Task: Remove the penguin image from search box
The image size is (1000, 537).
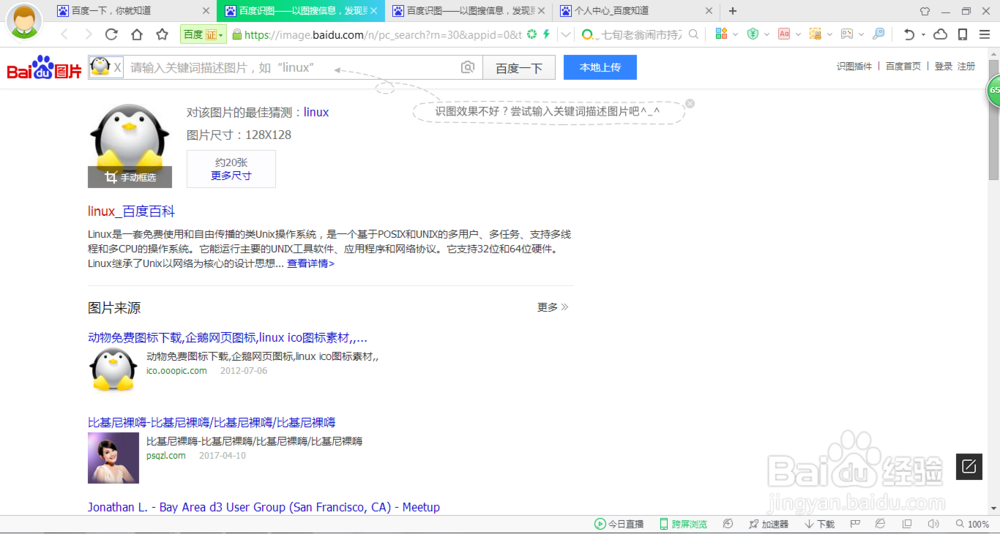Action: 117,67
